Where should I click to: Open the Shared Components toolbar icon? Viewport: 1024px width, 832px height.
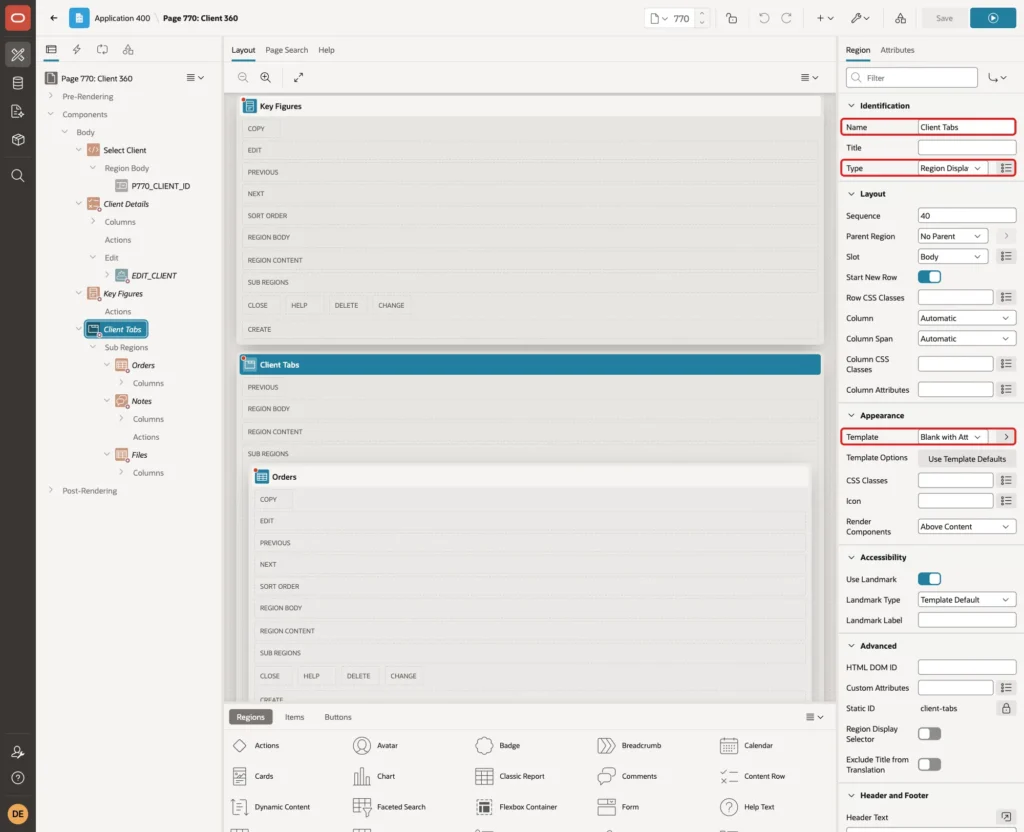click(x=900, y=18)
